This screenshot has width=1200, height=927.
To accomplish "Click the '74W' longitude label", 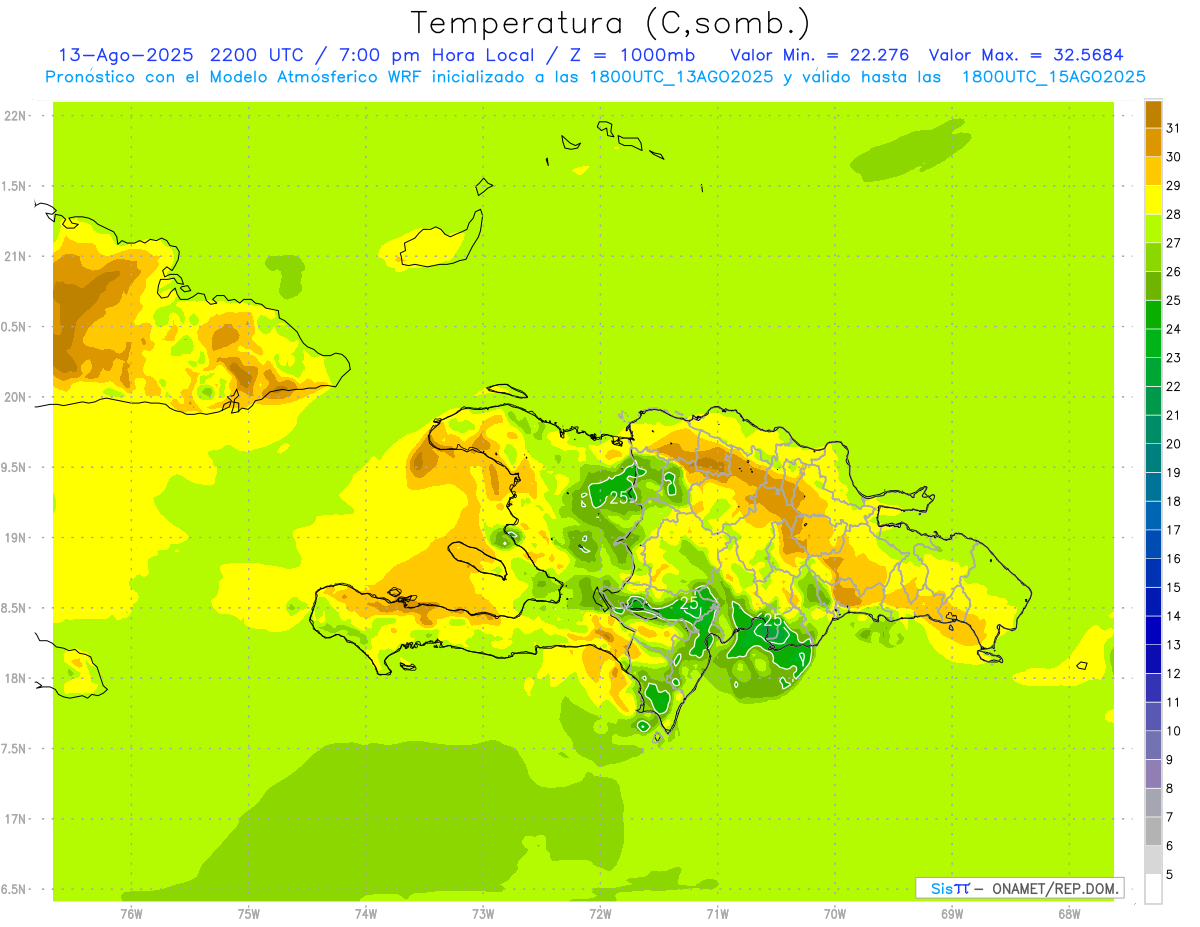I will click(365, 914).
